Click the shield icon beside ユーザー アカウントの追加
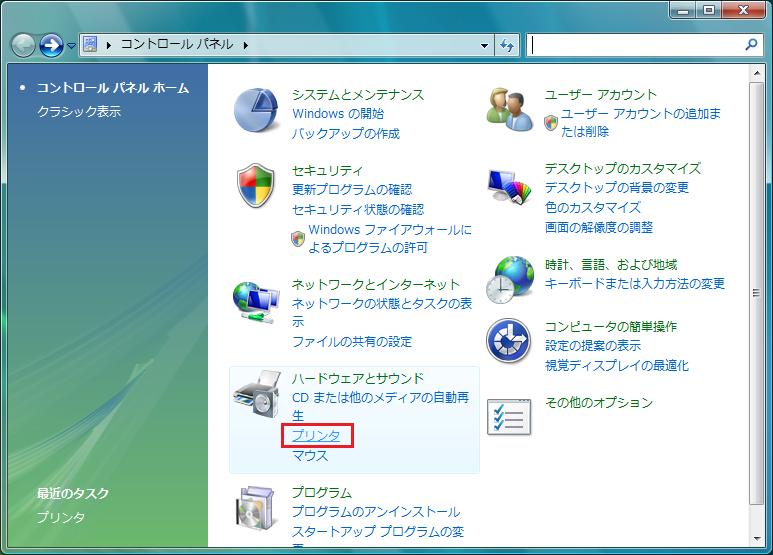Image resolution: width=773 pixels, height=555 pixels. (551, 123)
